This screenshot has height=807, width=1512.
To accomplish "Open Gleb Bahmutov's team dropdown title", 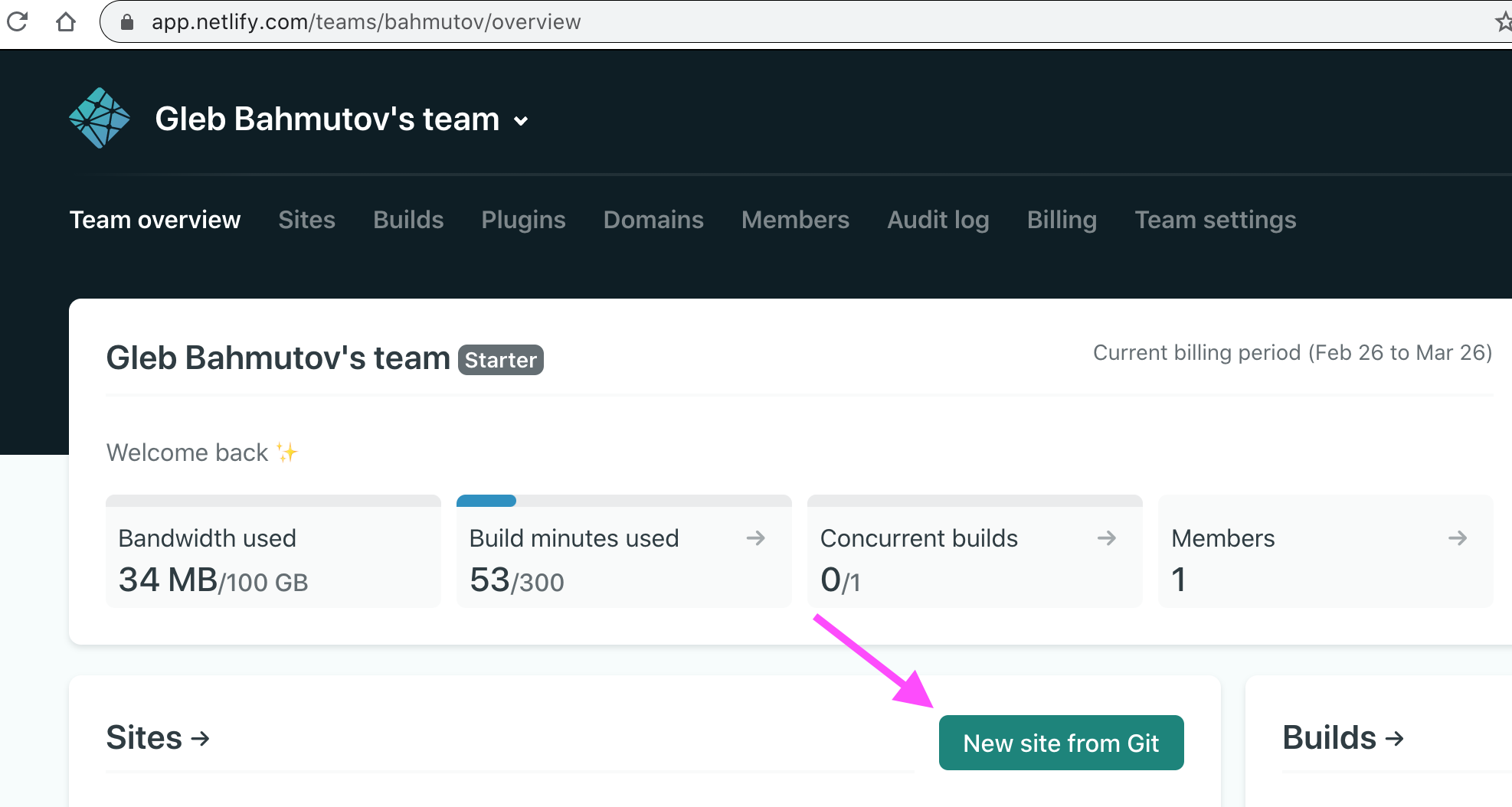I will [327, 119].
